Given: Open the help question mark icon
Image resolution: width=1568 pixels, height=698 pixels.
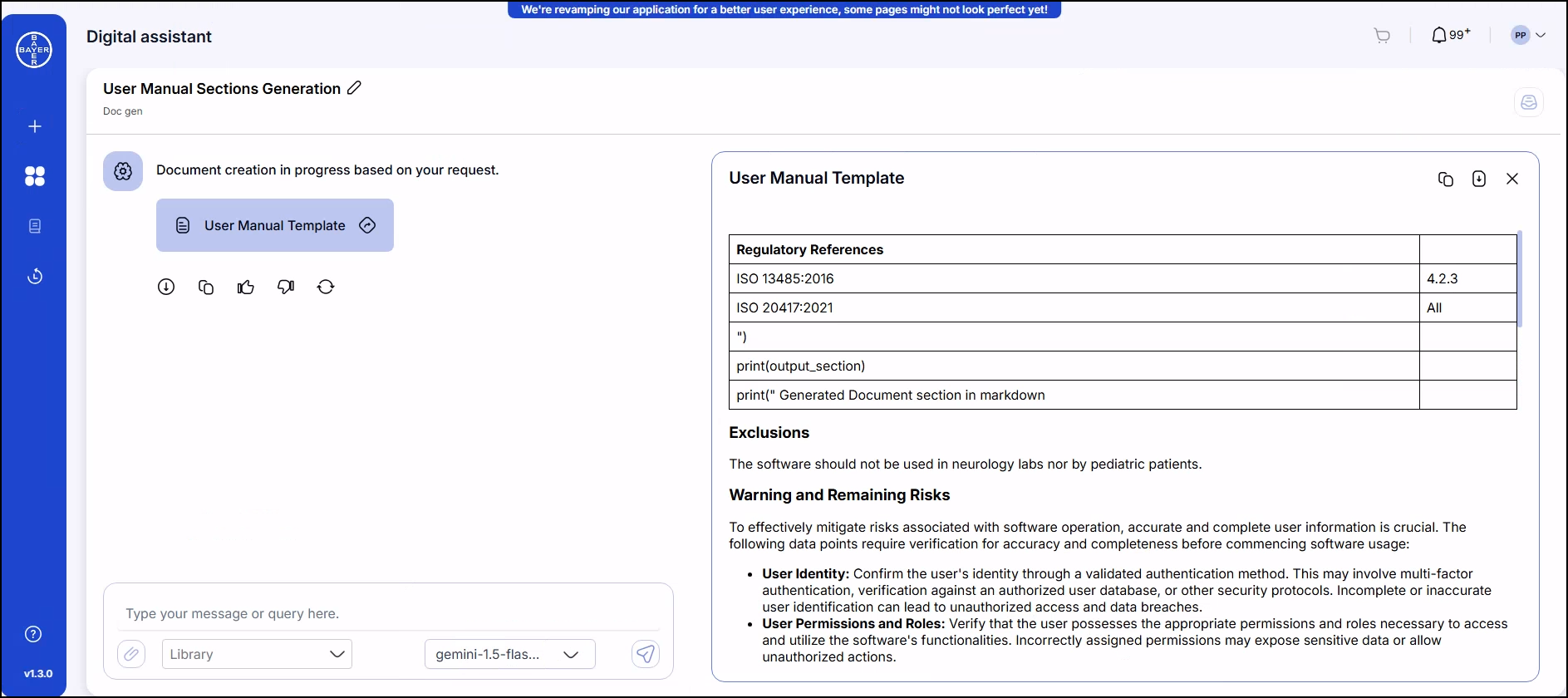Looking at the screenshot, I should click(x=33, y=634).
